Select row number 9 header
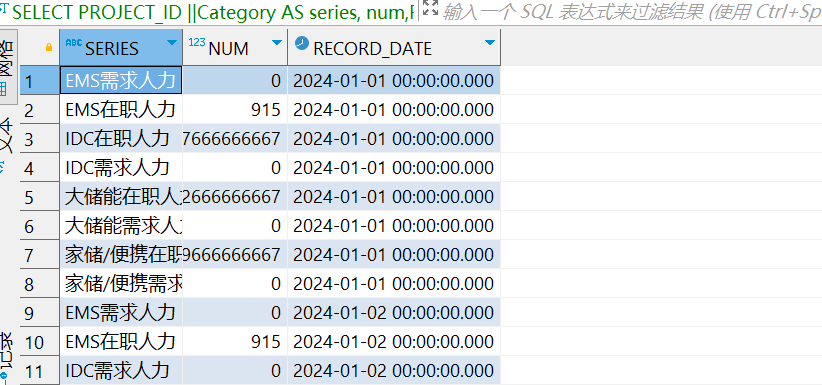The width and height of the screenshot is (822, 385). coord(40,313)
